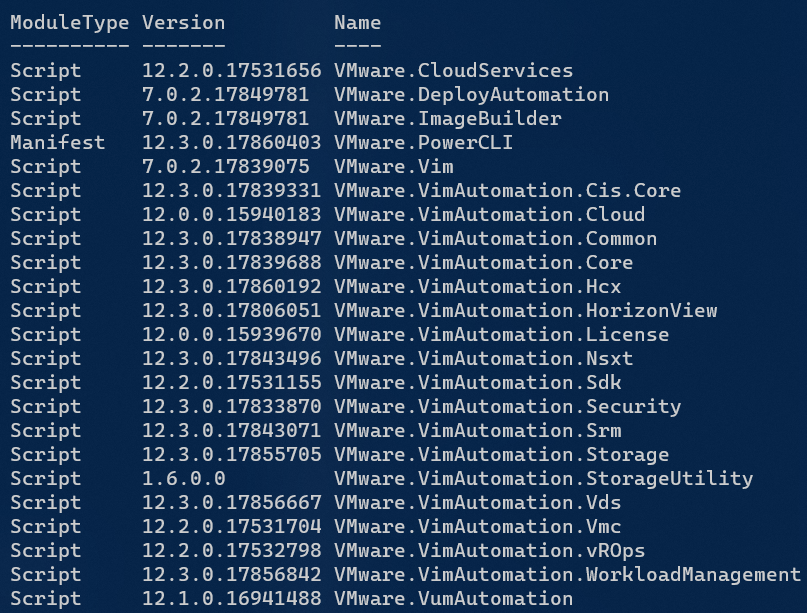Select the VMware.DeployAutomation module name

pyautogui.click(x=471, y=94)
